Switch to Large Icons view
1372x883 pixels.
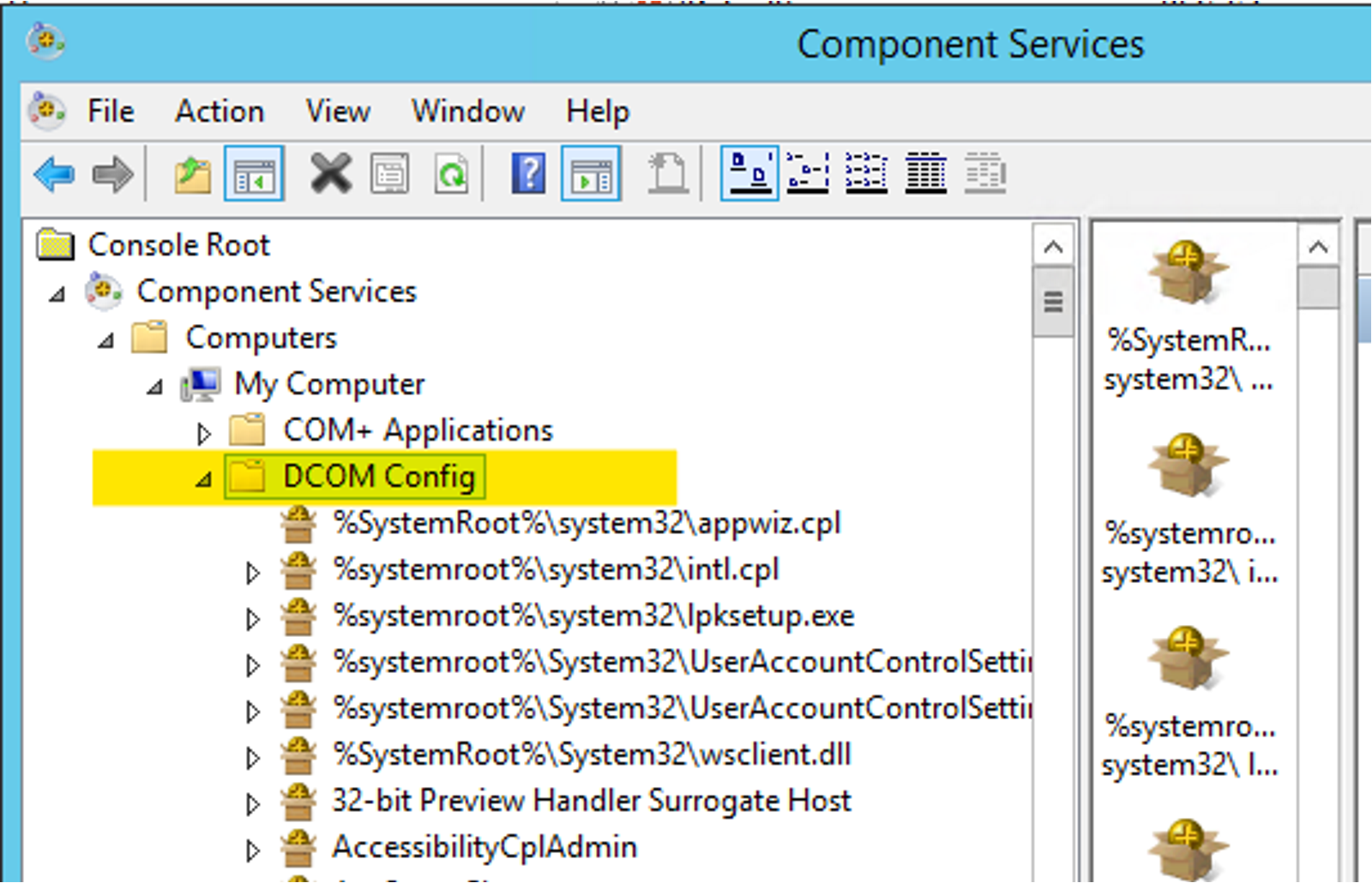(749, 174)
